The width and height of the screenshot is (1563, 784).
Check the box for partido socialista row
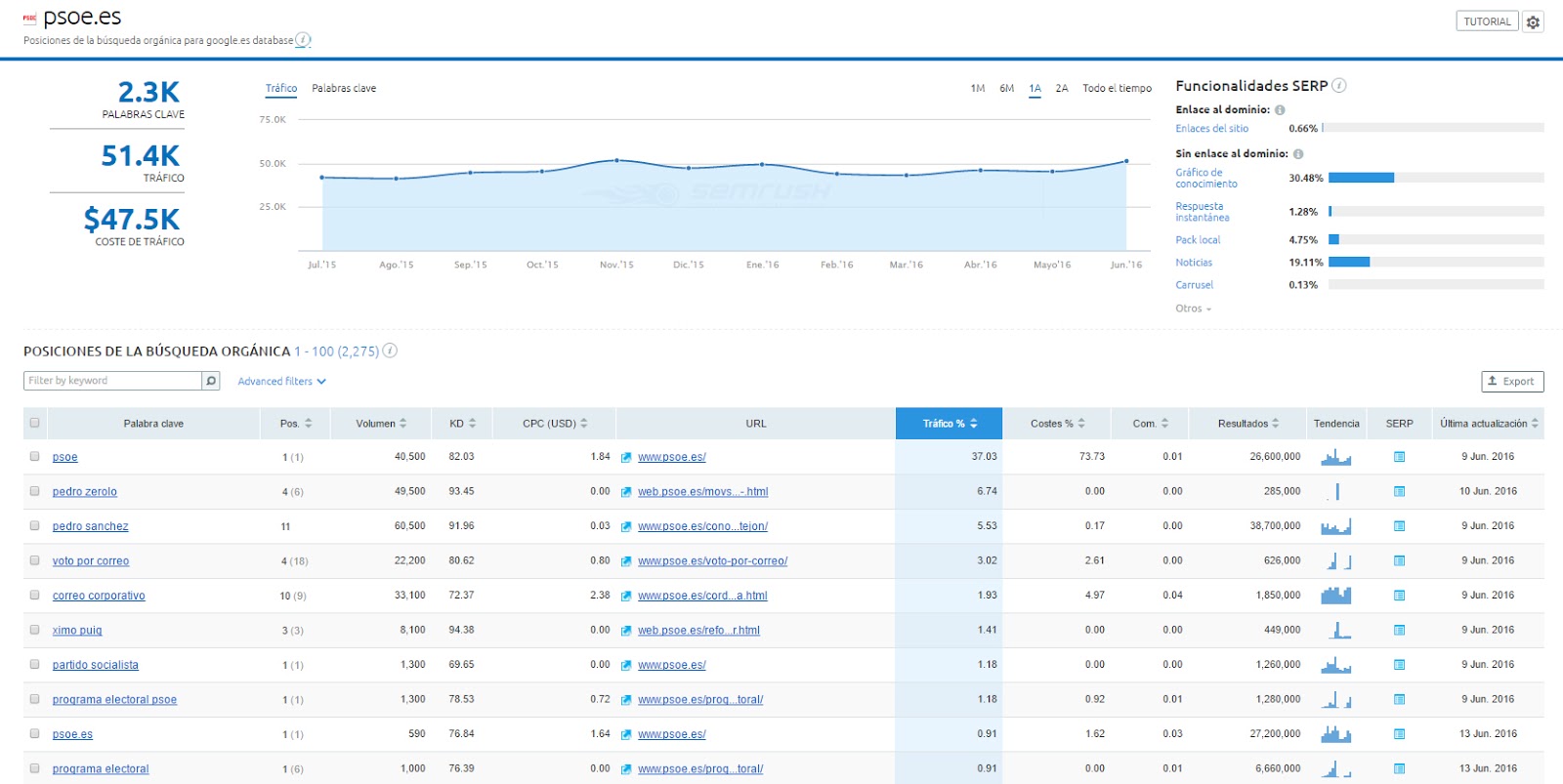[34, 664]
